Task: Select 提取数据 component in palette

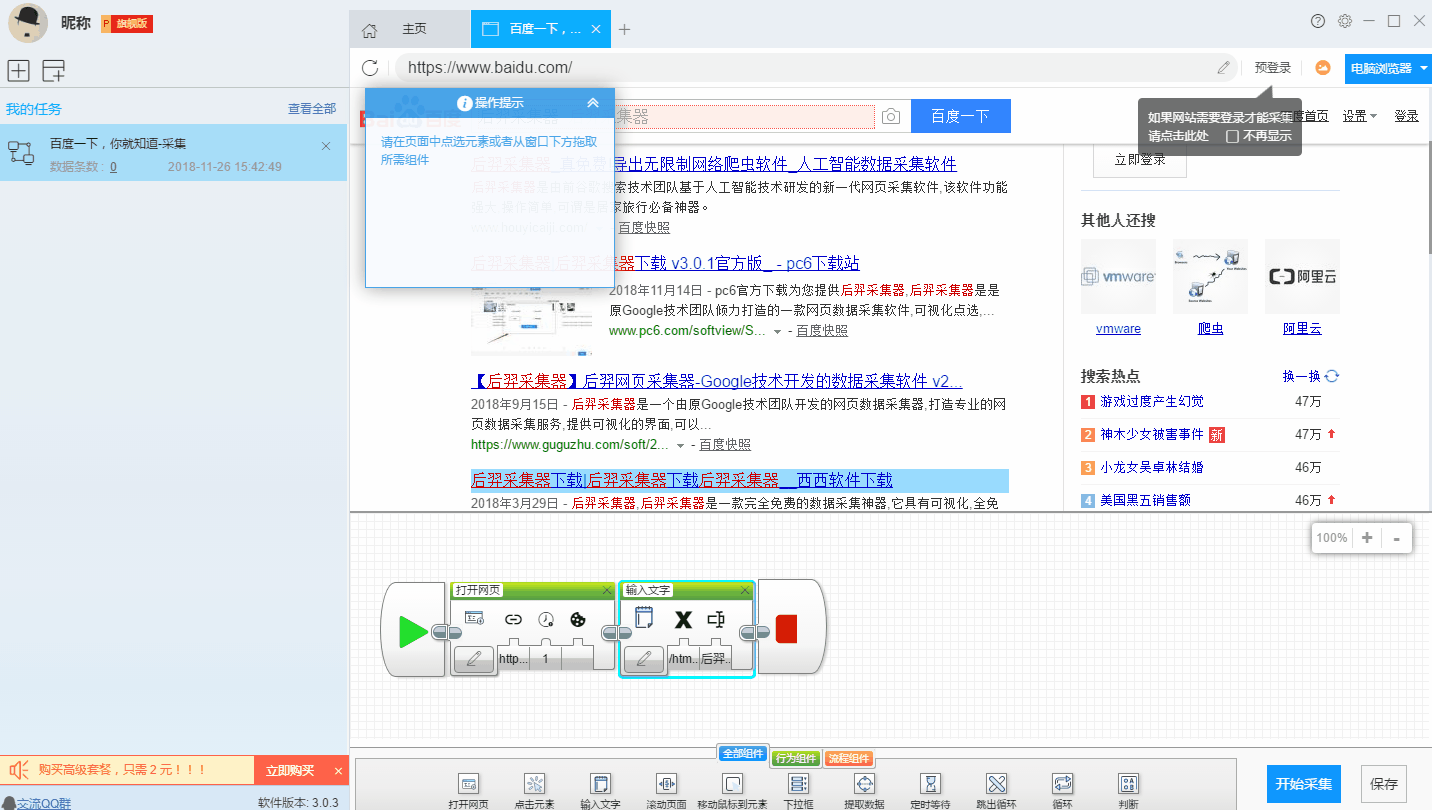Action: tap(865, 791)
